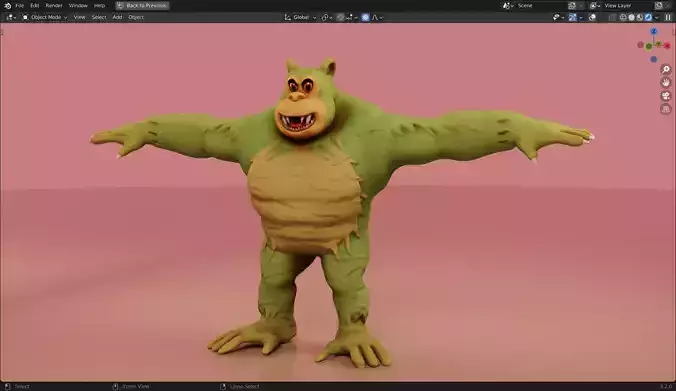Image resolution: width=676 pixels, height=391 pixels.
Task: Open object type visibility dropdown
Action: (558, 17)
